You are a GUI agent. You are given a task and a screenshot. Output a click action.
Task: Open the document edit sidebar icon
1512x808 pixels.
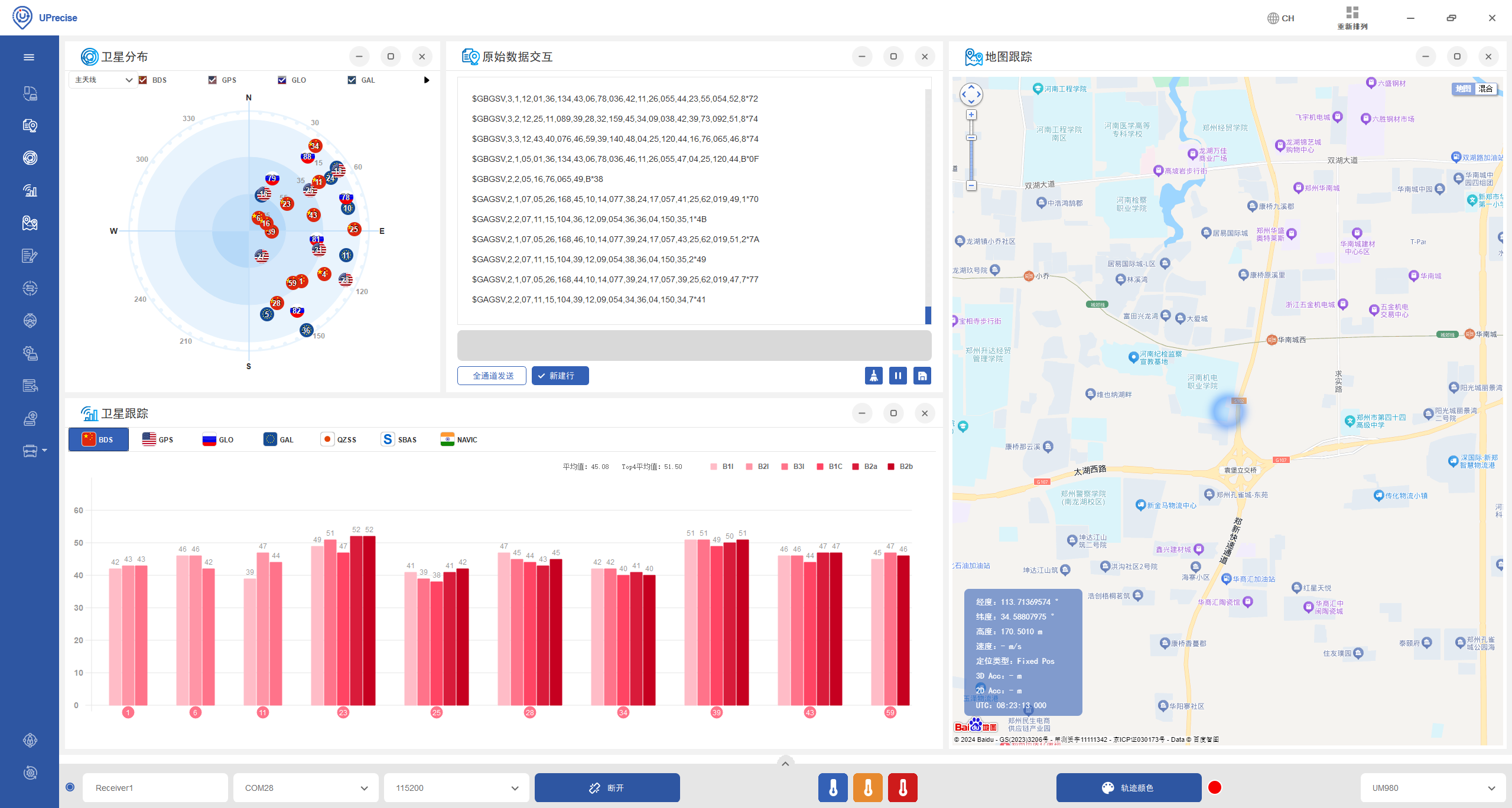(30, 256)
